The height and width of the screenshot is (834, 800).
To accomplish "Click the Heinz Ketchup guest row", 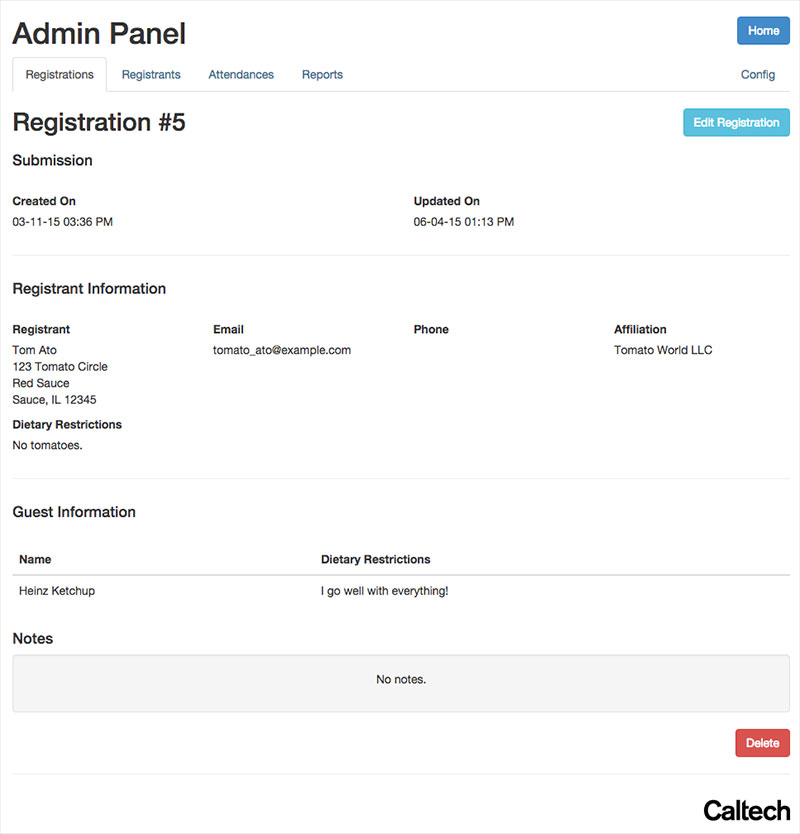I will [401, 591].
